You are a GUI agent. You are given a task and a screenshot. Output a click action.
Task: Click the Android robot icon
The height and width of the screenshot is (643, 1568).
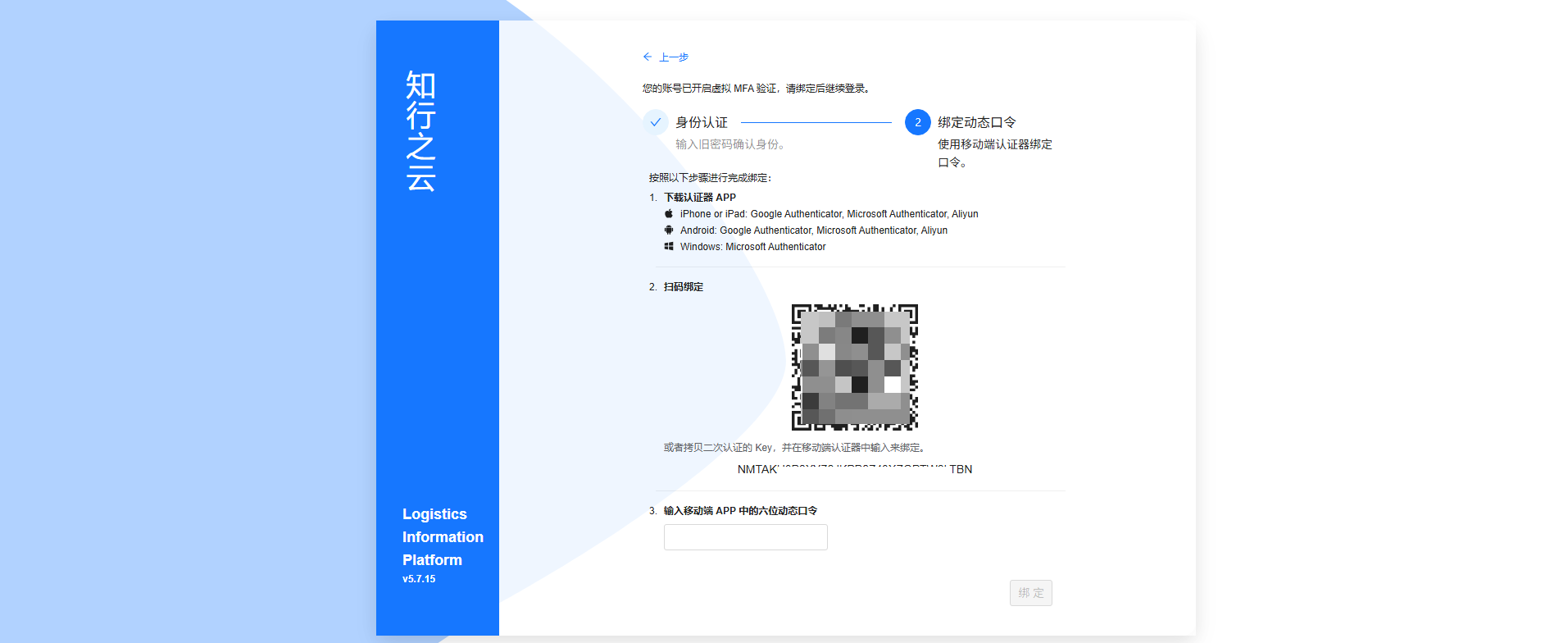coord(669,230)
